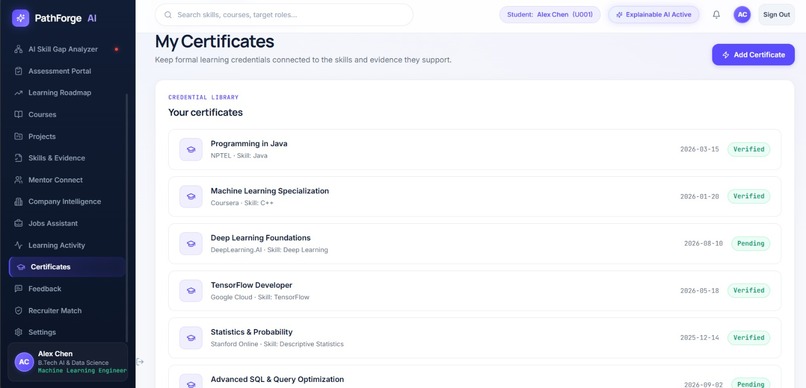Click the Courses book icon

pos(19,115)
